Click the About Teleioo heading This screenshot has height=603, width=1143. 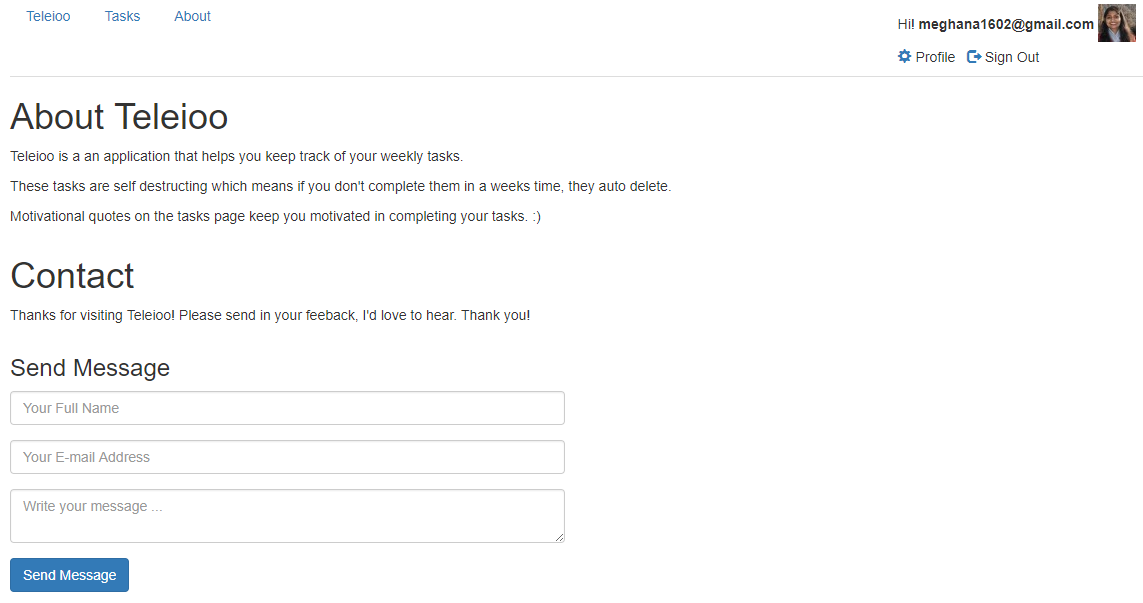coord(119,117)
